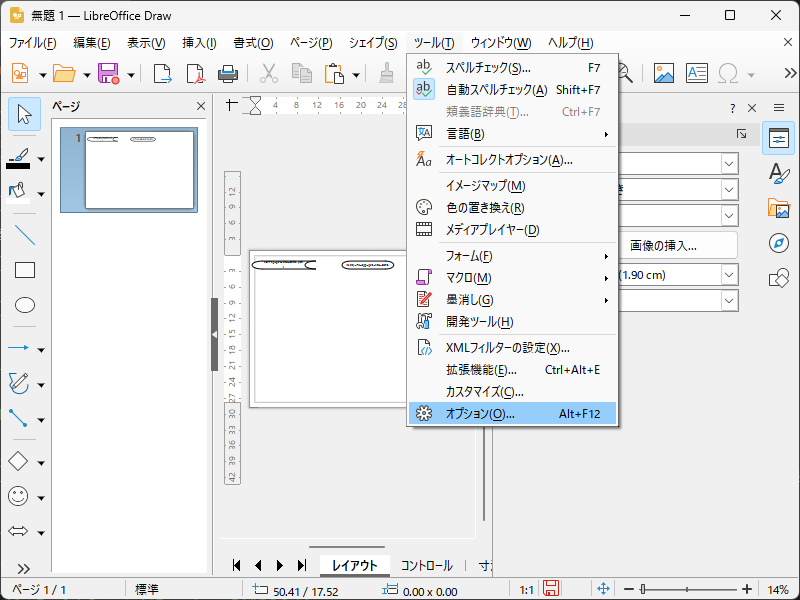Choose Spelling from Tools menu
The image size is (800, 600).
[513, 68]
